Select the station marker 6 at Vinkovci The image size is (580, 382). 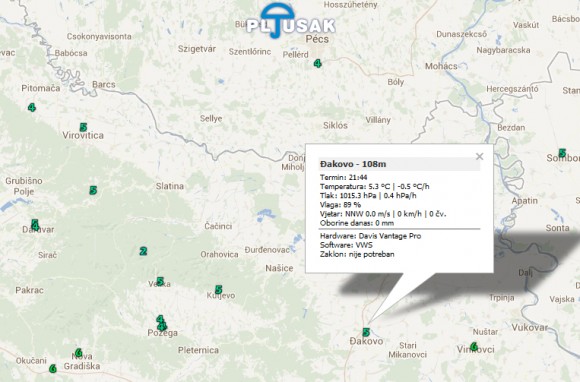coord(473,347)
